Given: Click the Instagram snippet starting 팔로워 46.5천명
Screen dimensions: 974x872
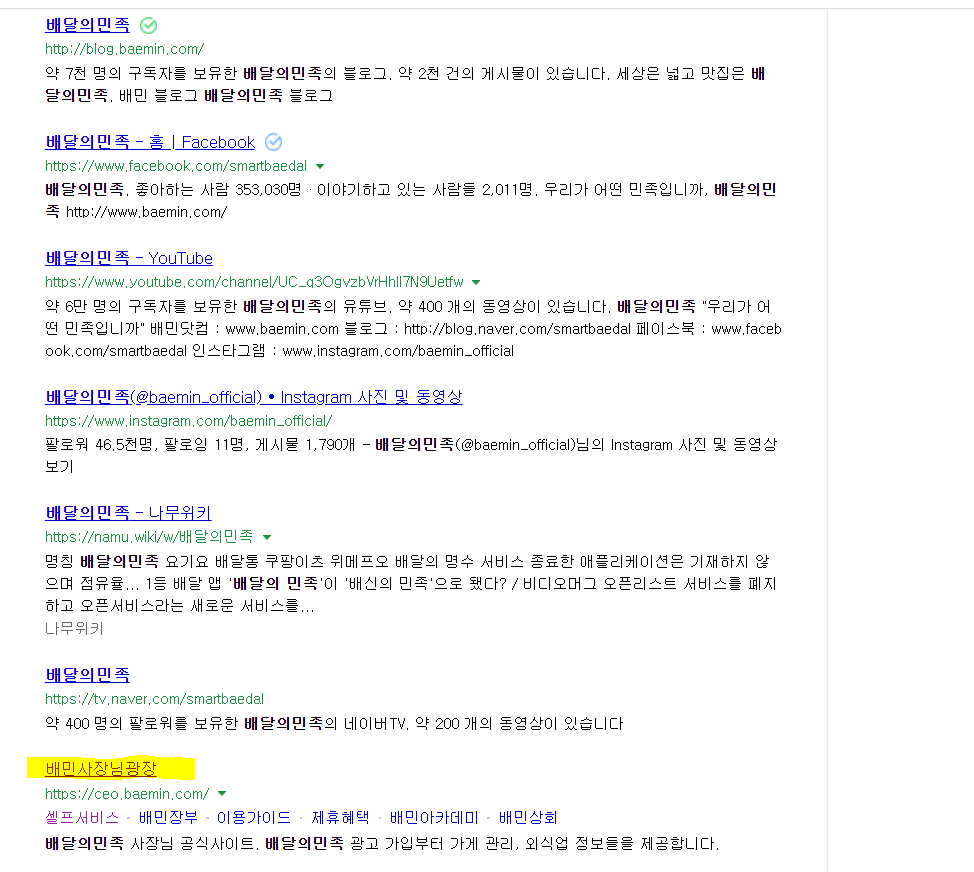Looking at the screenshot, I should pyautogui.click(x=411, y=455).
